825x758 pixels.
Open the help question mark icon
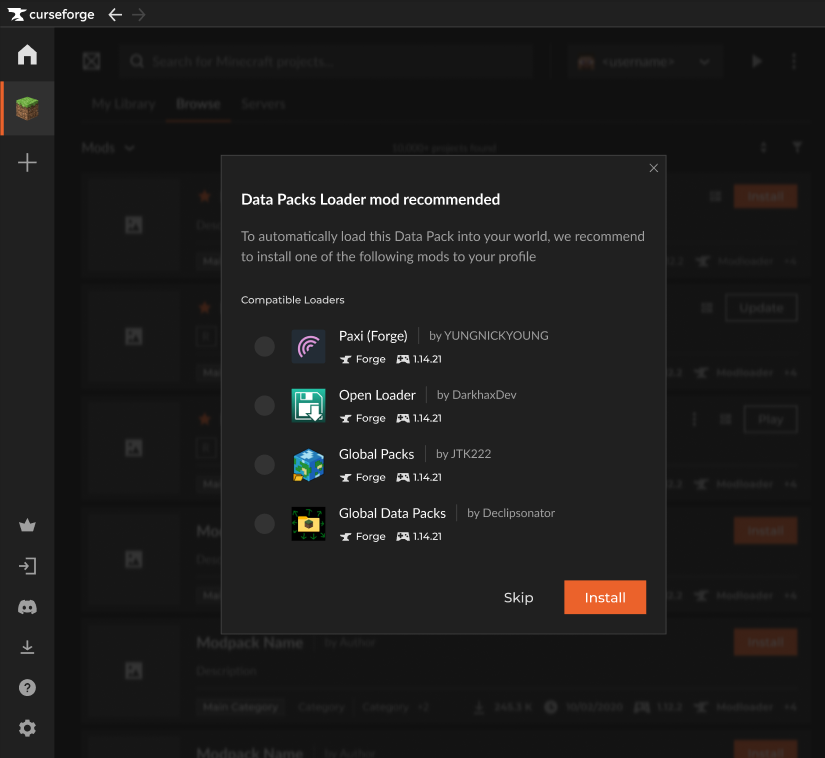click(27, 688)
